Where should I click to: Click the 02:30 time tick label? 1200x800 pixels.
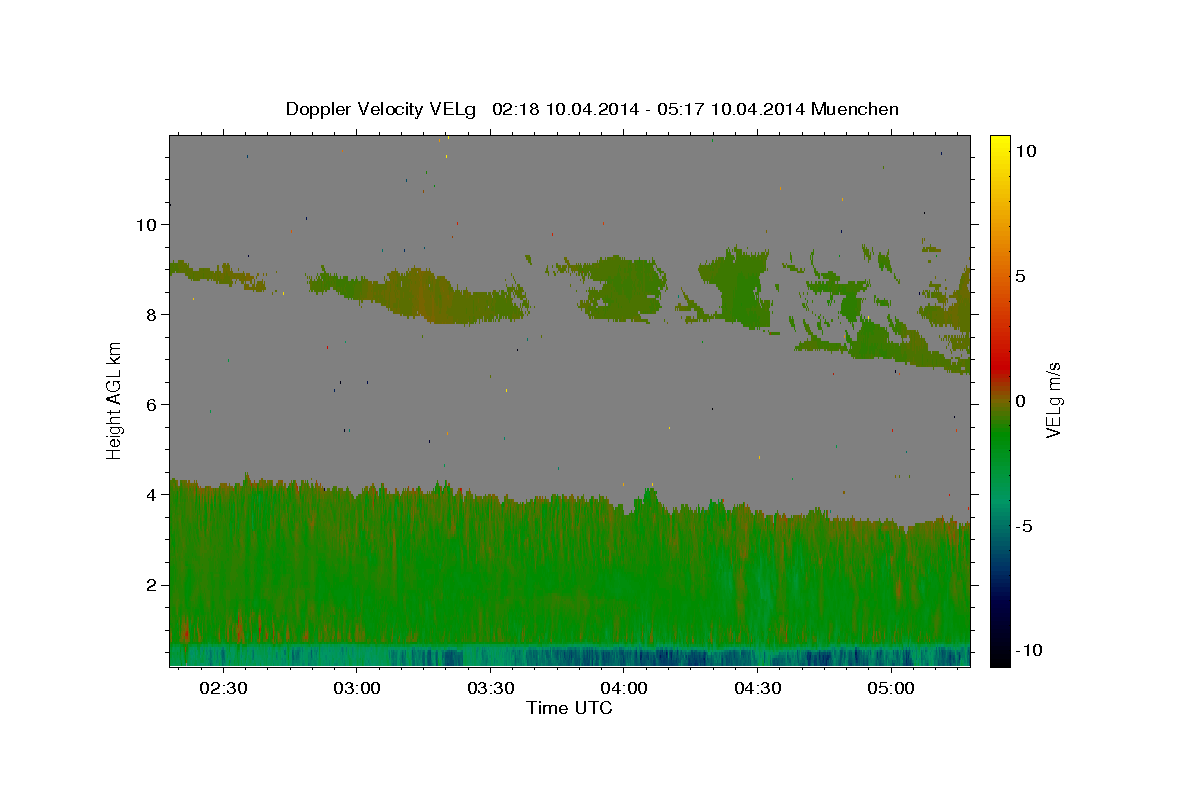pos(223,689)
